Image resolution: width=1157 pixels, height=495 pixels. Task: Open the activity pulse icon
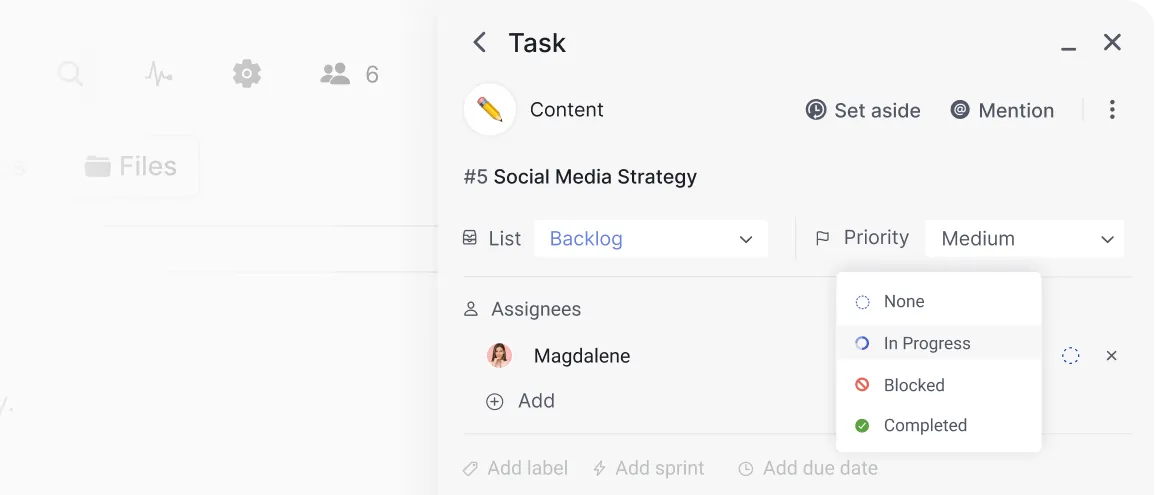click(158, 74)
